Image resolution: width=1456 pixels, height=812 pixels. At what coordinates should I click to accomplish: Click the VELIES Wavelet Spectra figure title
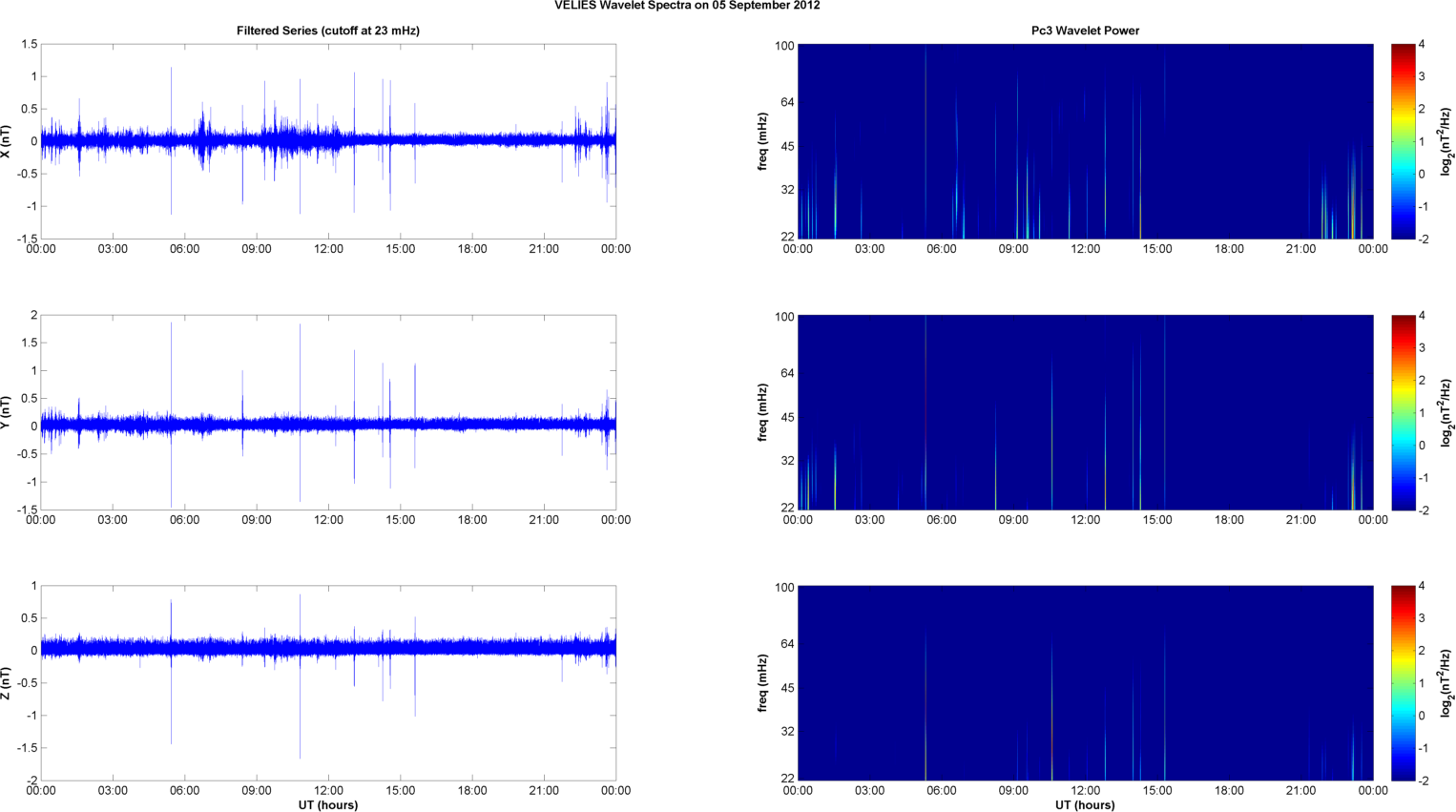(687, 6)
